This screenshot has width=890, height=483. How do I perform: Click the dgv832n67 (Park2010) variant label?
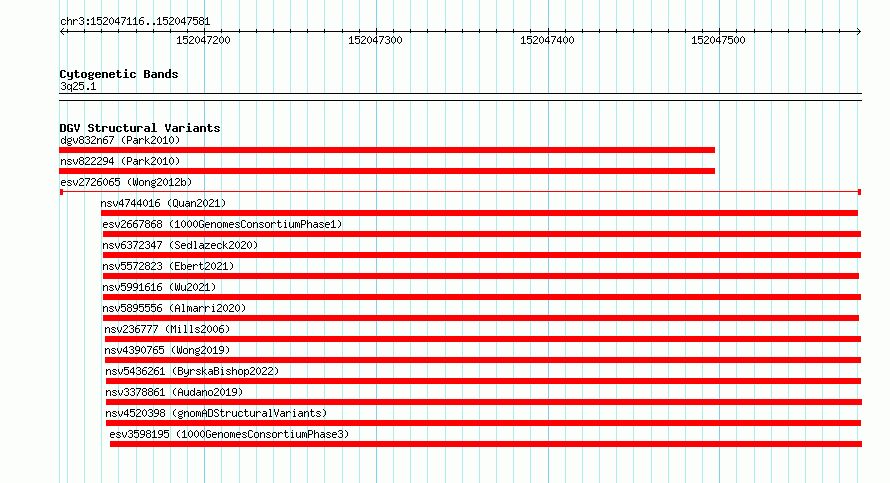coord(120,140)
